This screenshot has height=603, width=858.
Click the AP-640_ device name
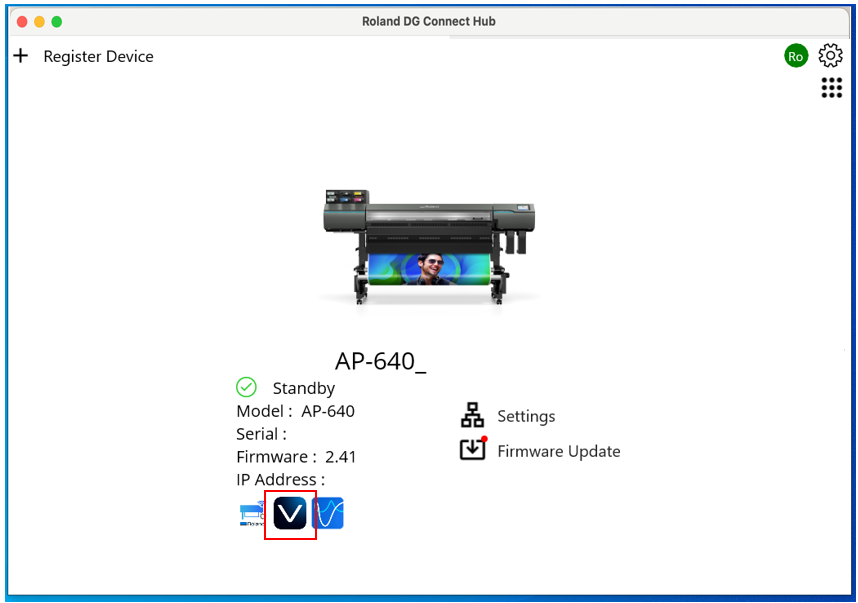point(380,361)
